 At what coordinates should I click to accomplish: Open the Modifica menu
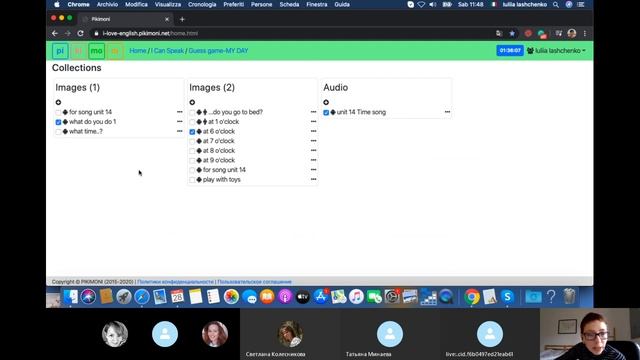point(136,4)
